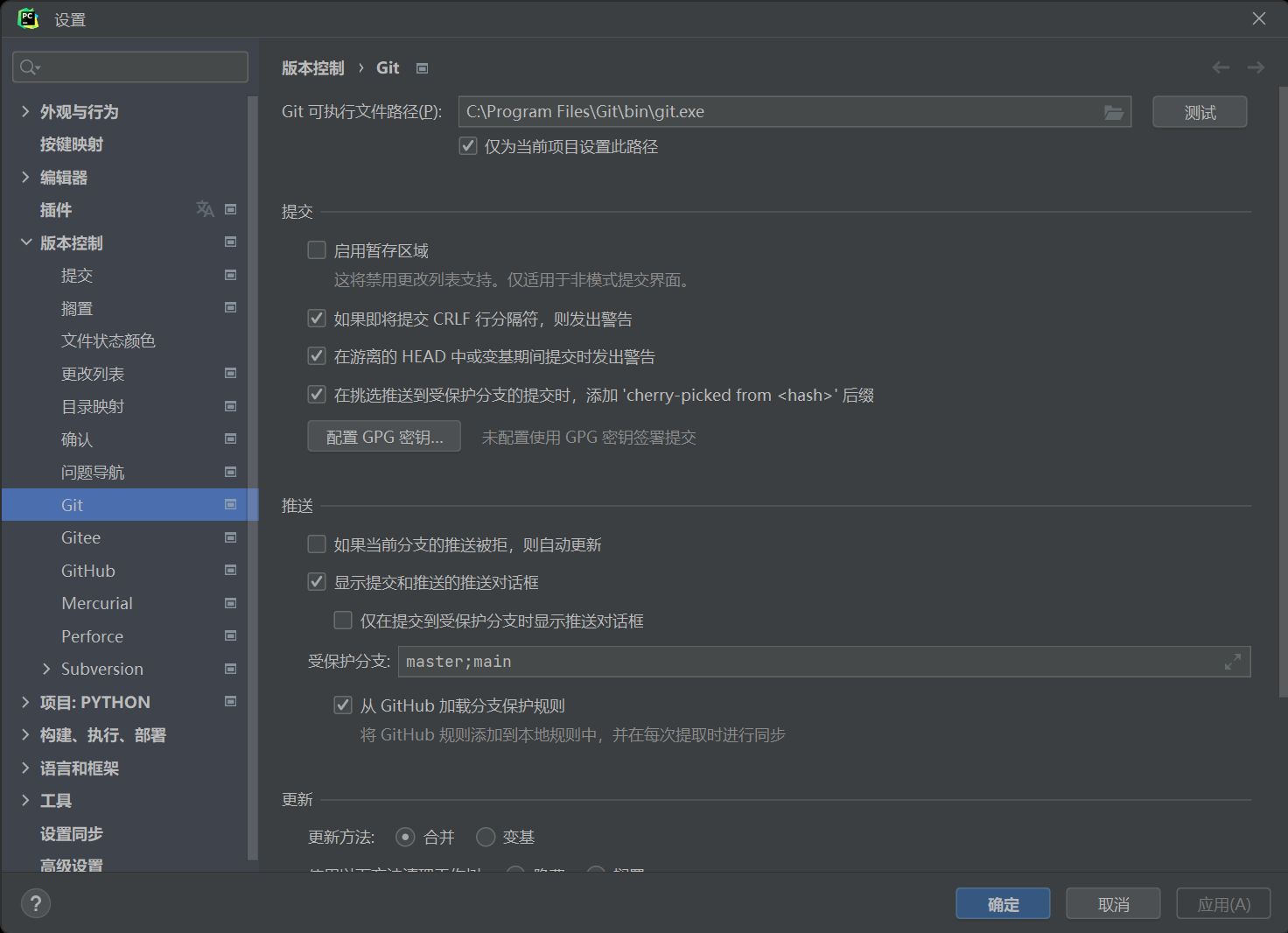Expand the Subversion tree item
This screenshot has width=1288, height=933.
[x=46, y=669]
